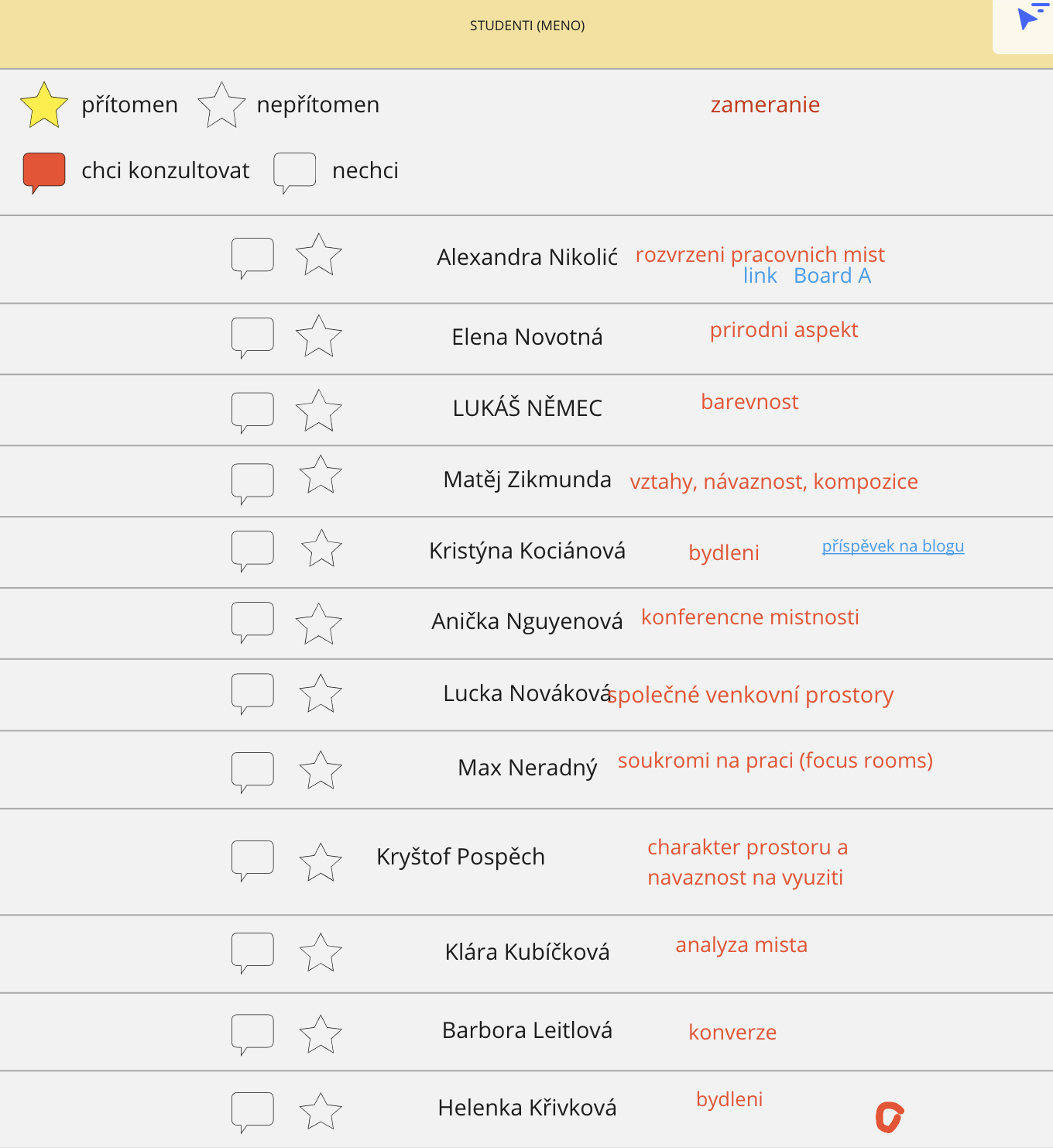The width and height of the screenshot is (1053, 1148).
Task: Open the Board A link
Action: click(x=832, y=276)
